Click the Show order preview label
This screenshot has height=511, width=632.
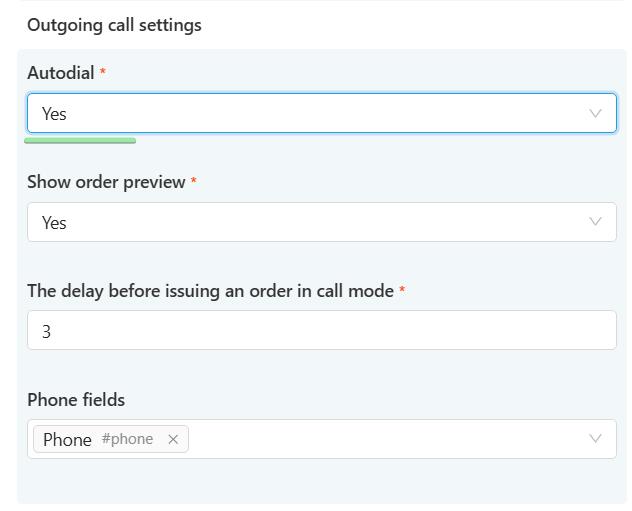(106, 182)
